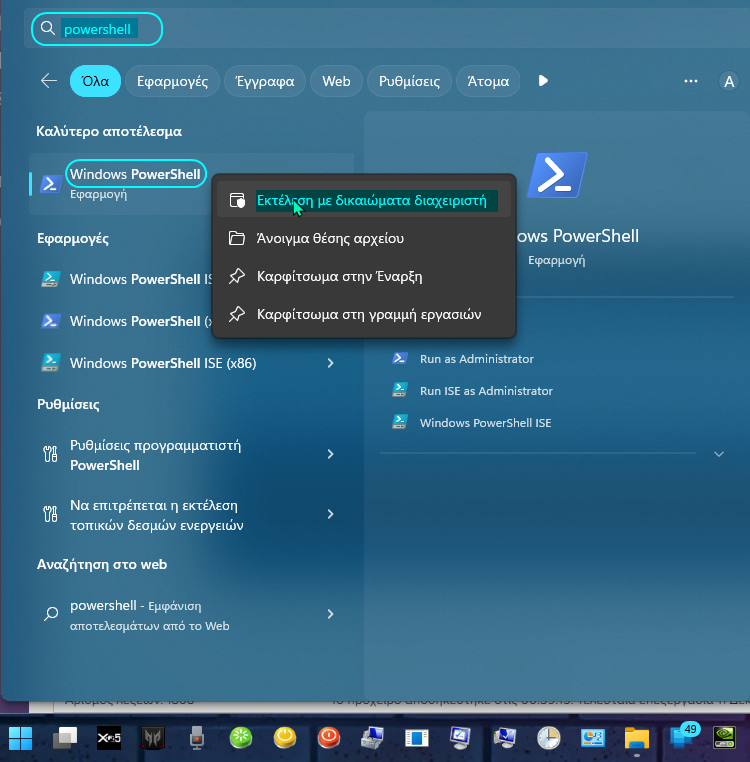Switch to the Ρυθμίσεις filter tab
The height and width of the screenshot is (762, 750).
point(409,81)
